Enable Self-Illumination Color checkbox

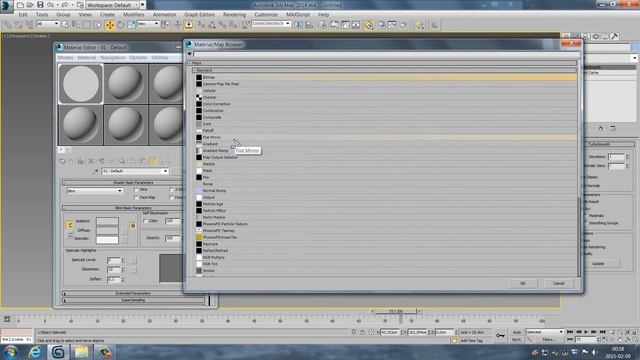(x=145, y=221)
